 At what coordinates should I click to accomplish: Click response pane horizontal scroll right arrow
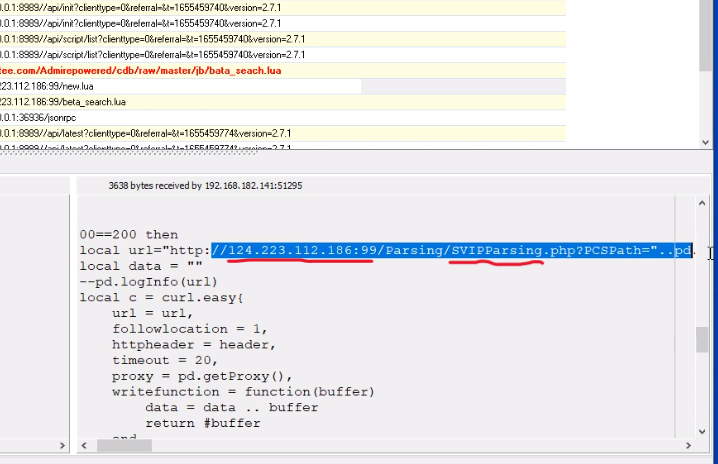[x=688, y=445]
